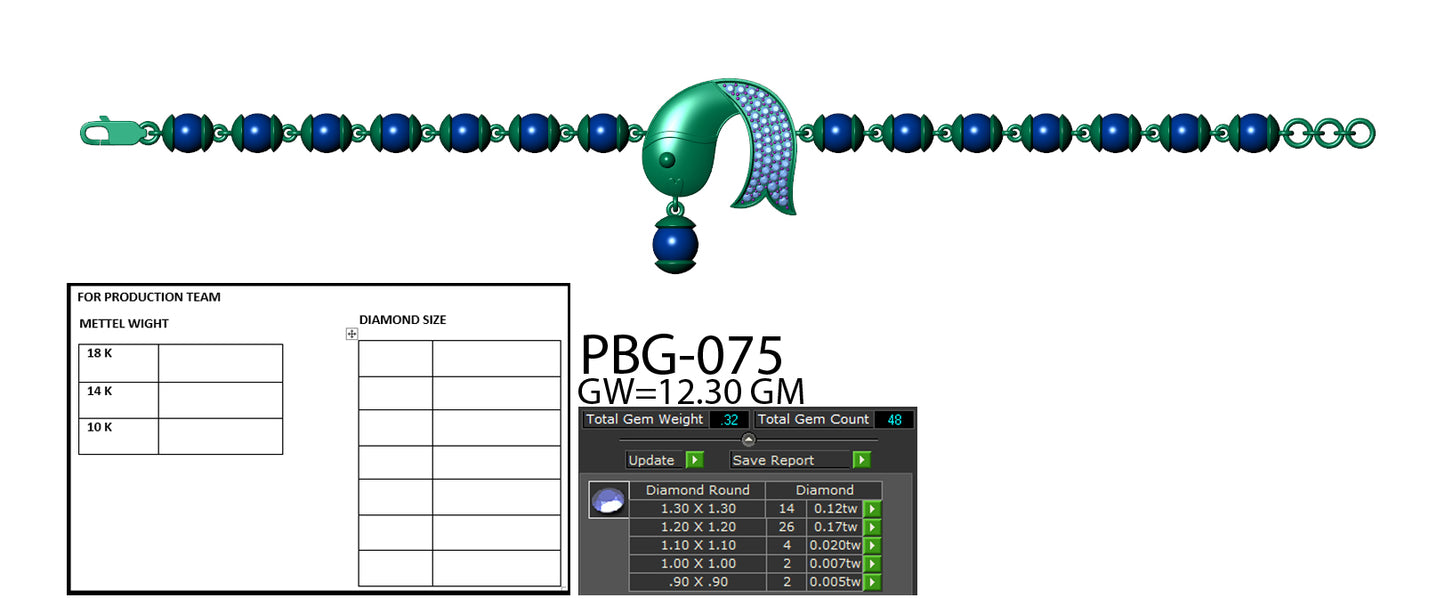Click the green arrow for the 1.30 X 1.30 row
Viewport: 1445px width, 606px height.
(x=870, y=509)
